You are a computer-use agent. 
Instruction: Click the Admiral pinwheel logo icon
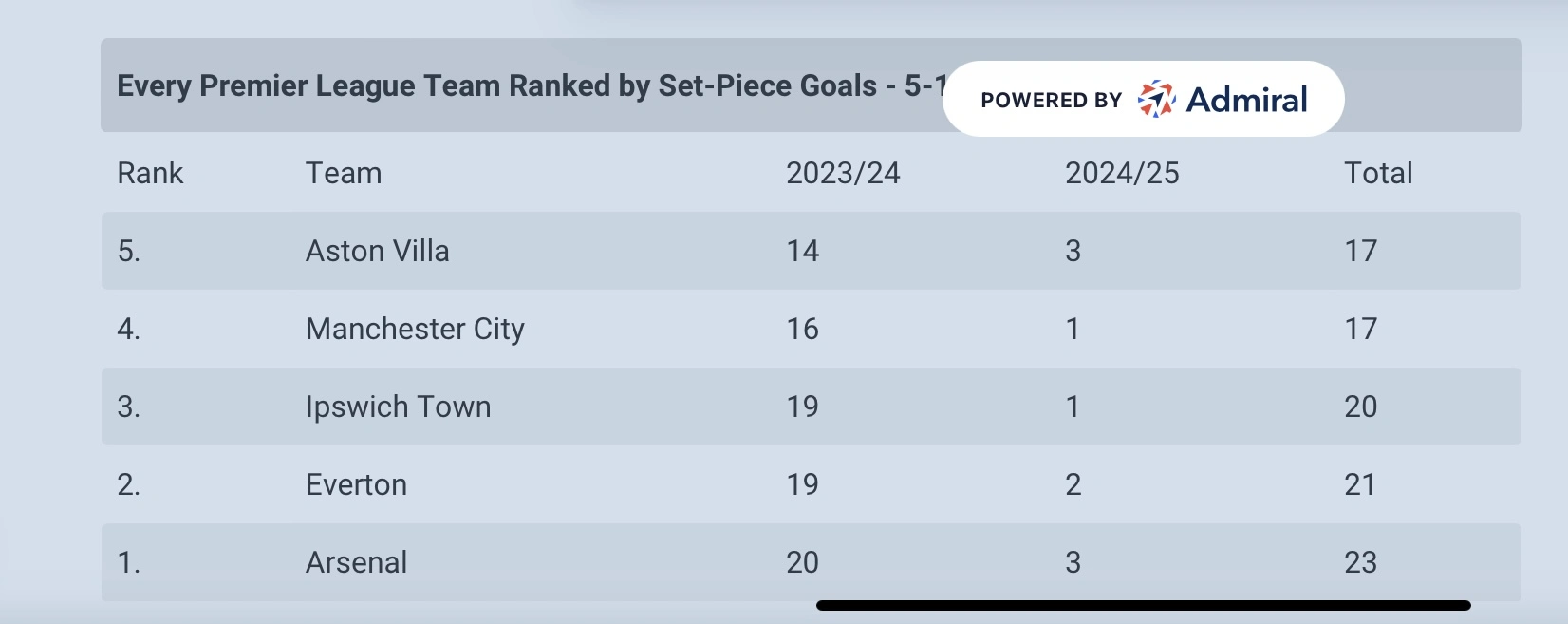point(1156,100)
